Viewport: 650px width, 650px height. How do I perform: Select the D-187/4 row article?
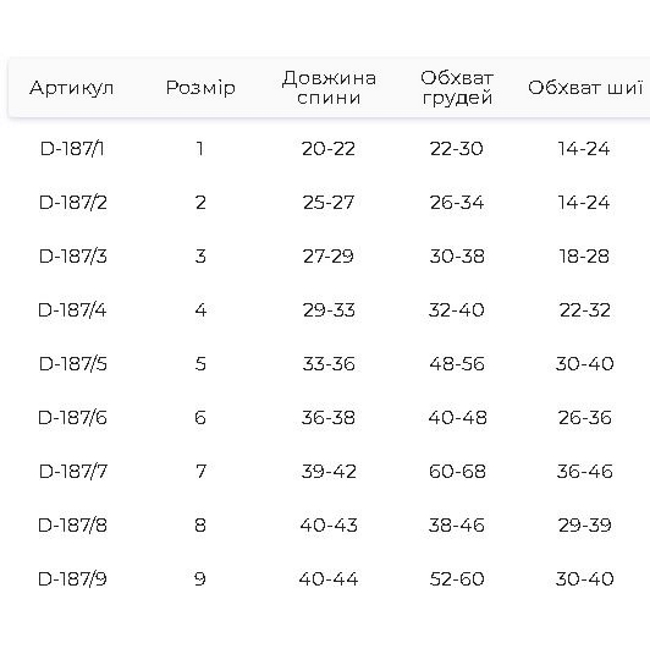[73, 310]
